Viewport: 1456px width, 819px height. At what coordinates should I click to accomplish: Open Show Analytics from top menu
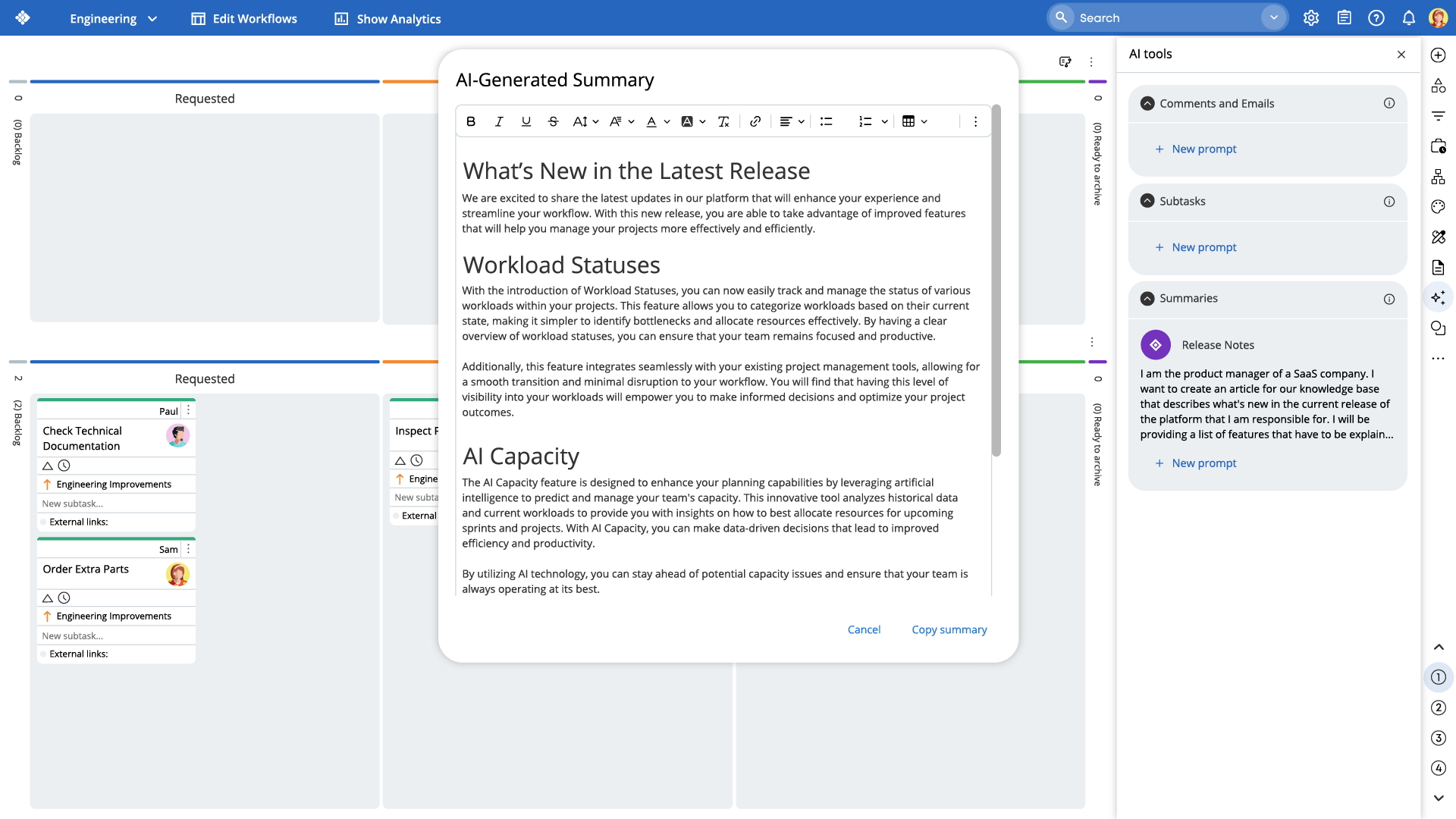click(388, 18)
